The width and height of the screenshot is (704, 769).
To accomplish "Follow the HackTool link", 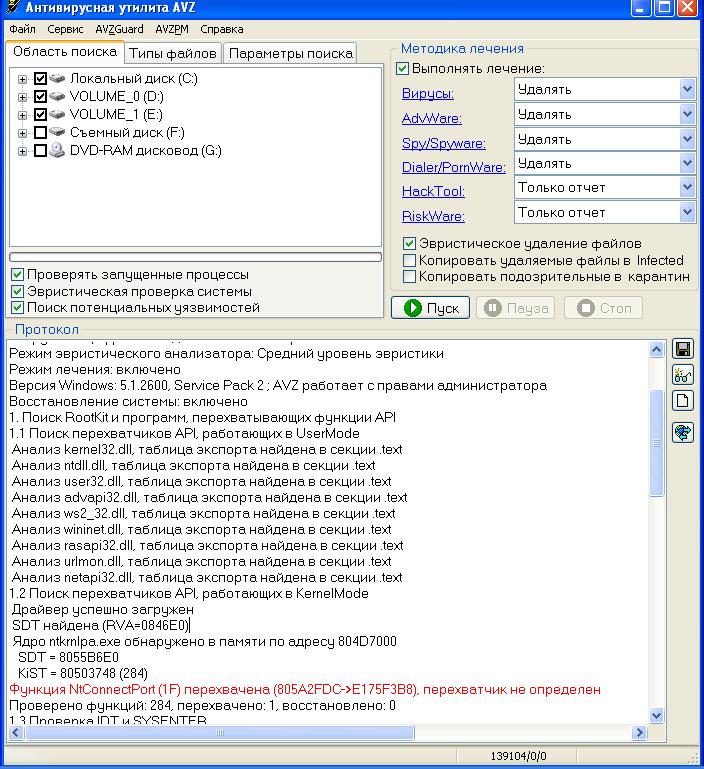I will 433,191.
